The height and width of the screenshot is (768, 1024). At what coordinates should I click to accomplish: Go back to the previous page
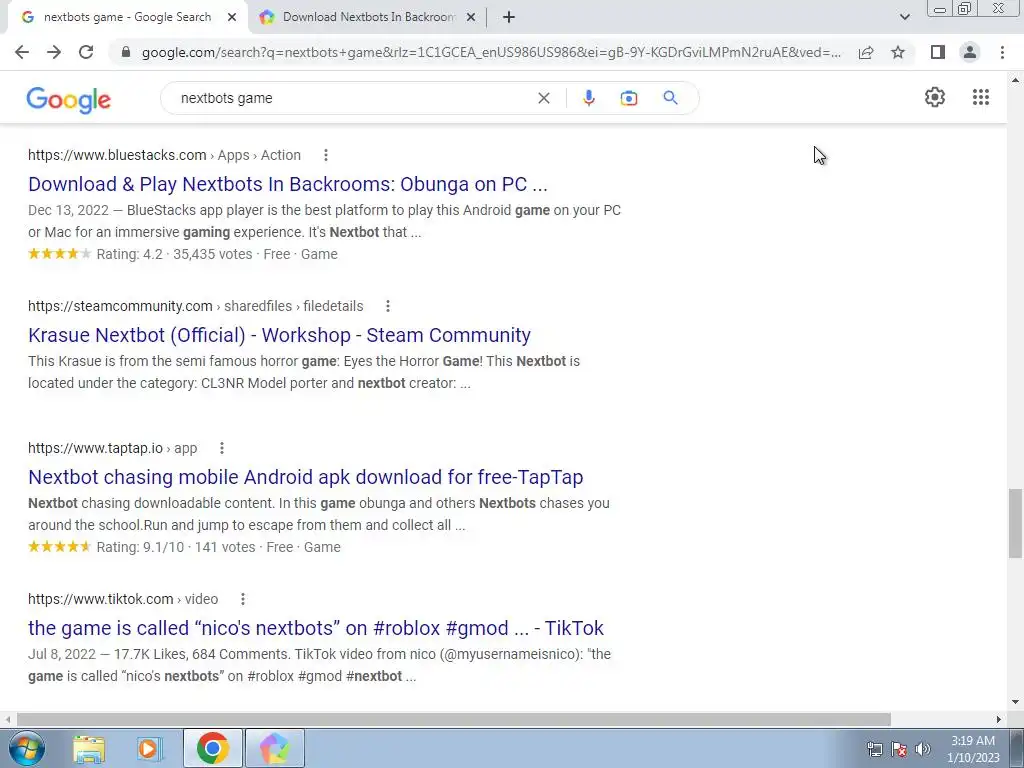22,52
